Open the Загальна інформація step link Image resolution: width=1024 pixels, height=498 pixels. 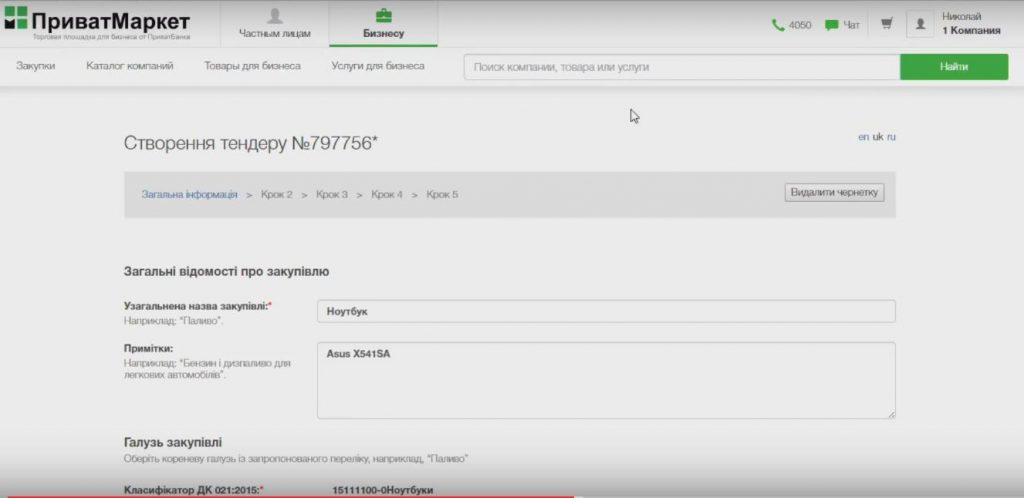point(189,194)
